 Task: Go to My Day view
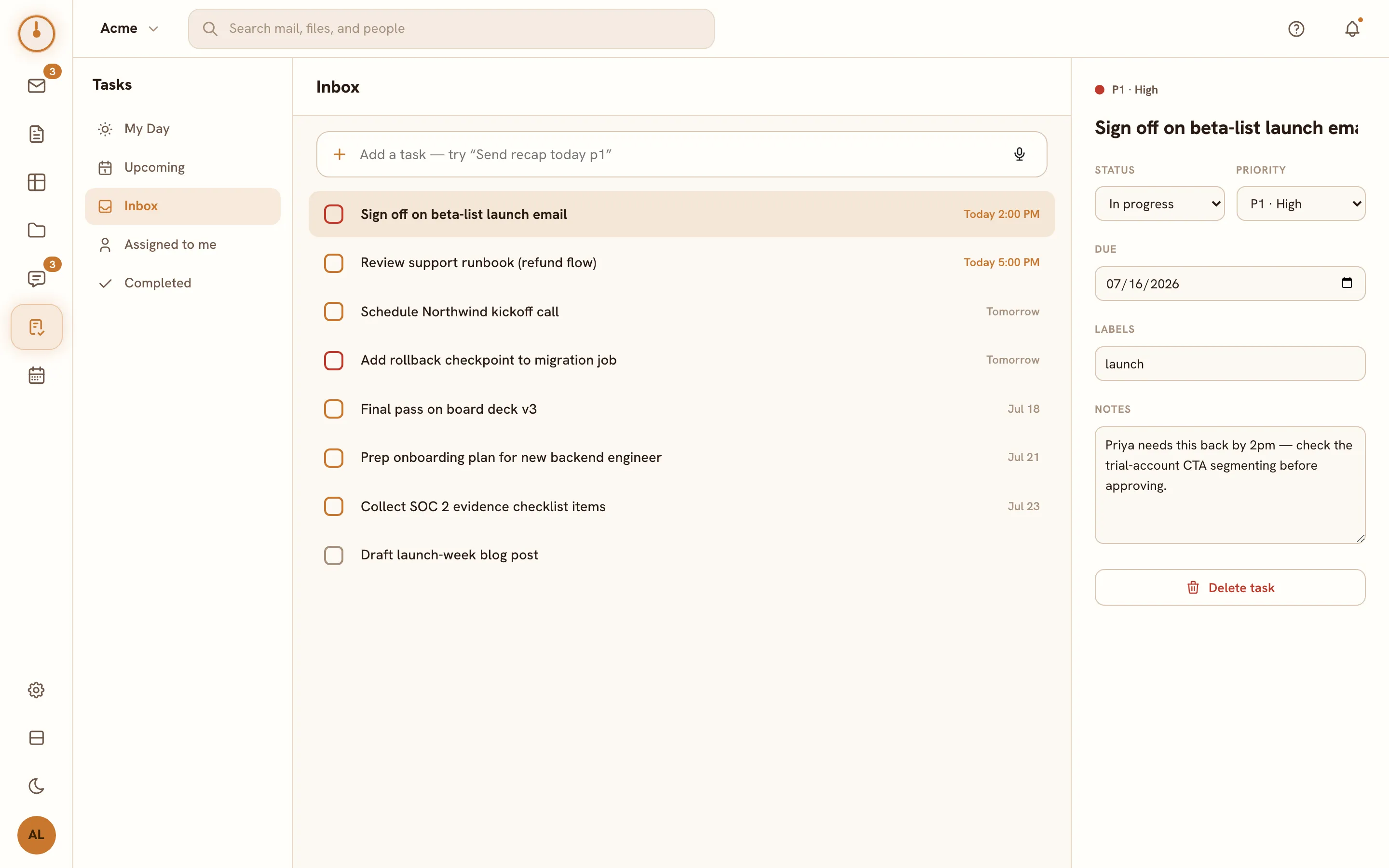(x=182, y=129)
